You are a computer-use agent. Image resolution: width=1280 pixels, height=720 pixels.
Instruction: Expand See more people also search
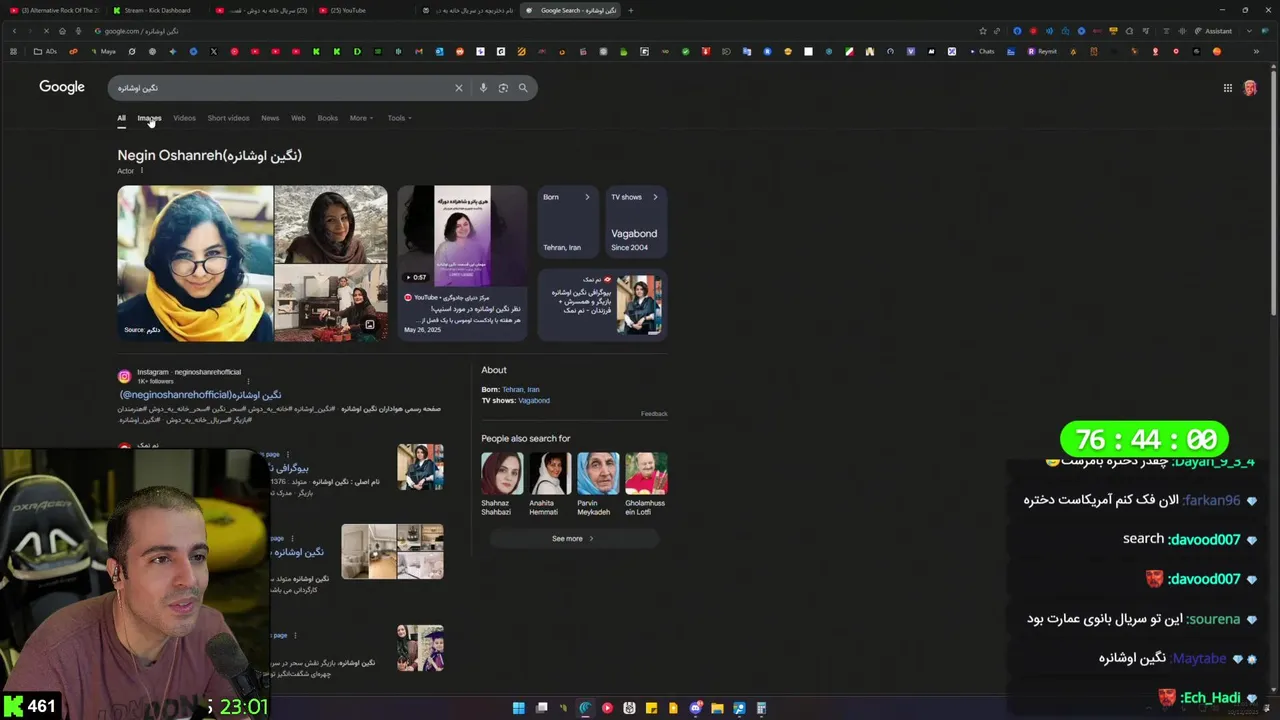click(574, 538)
